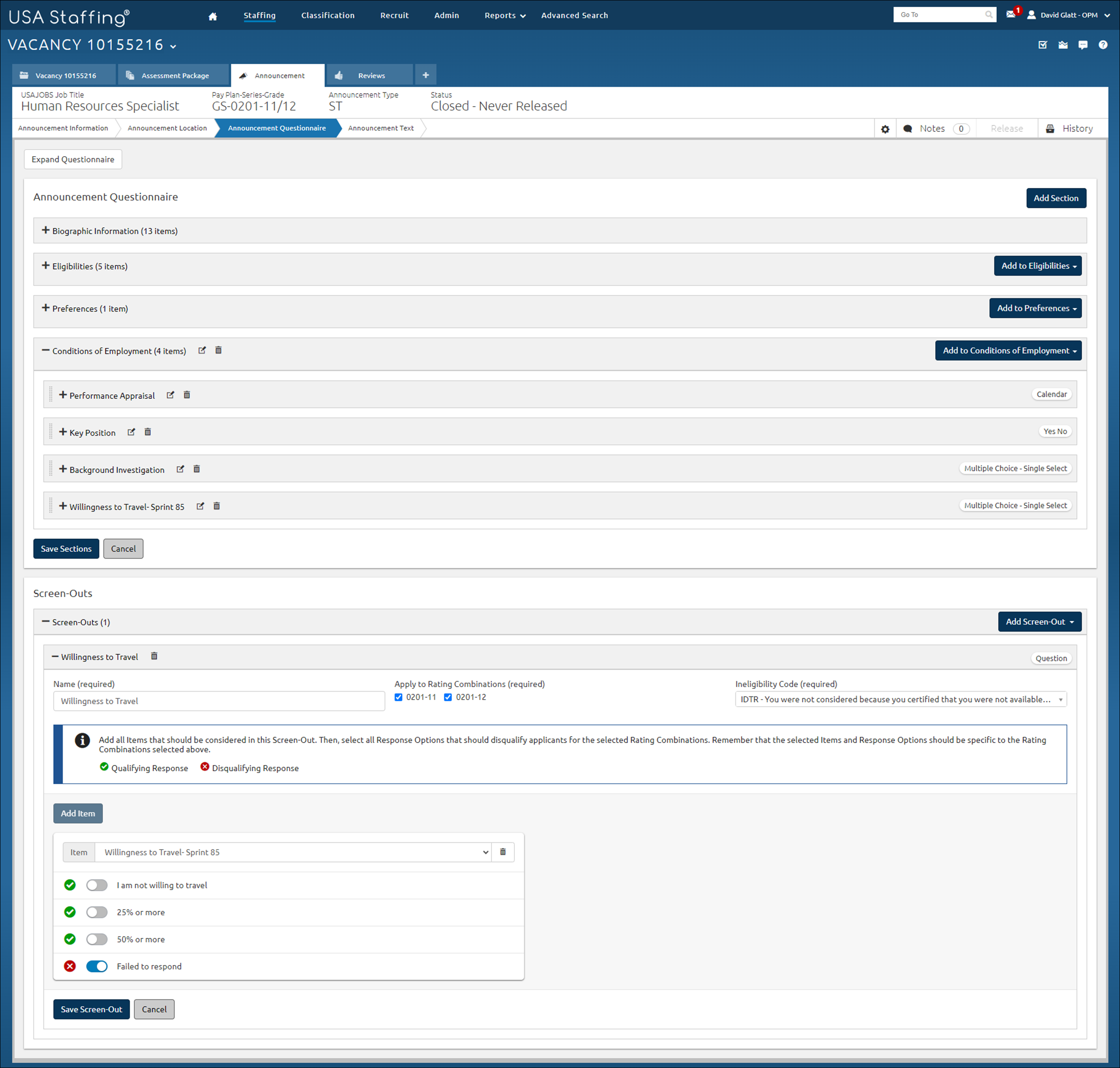The image size is (1120, 1068).
Task: Delete the Background Investigation item
Action: [197, 469]
